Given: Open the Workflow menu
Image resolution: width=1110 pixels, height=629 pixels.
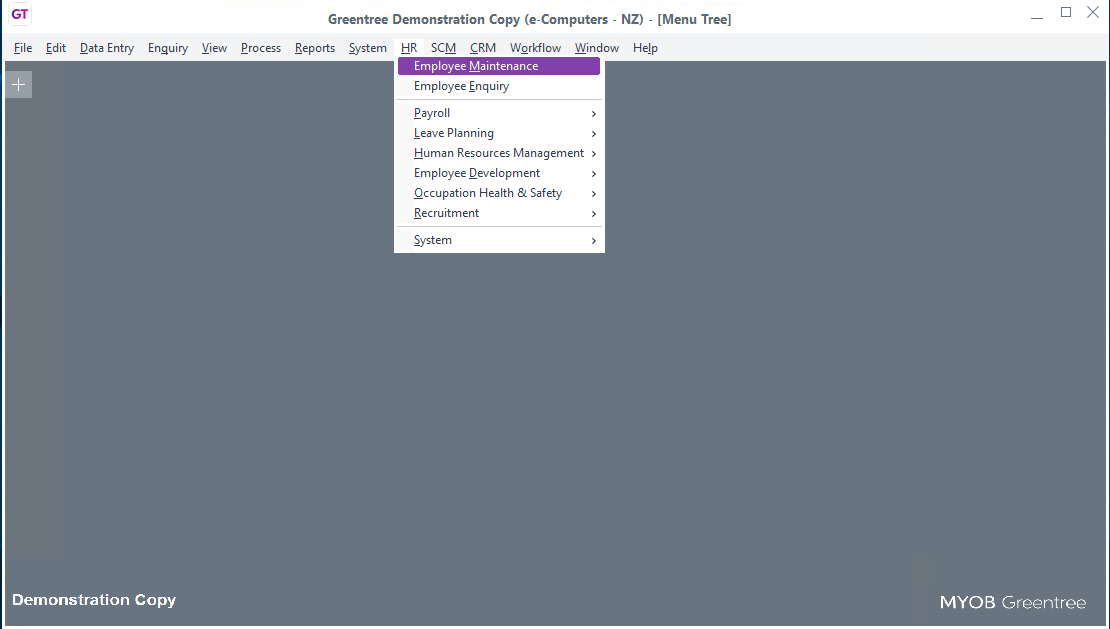Looking at the screenshot, I should (535, 48).
